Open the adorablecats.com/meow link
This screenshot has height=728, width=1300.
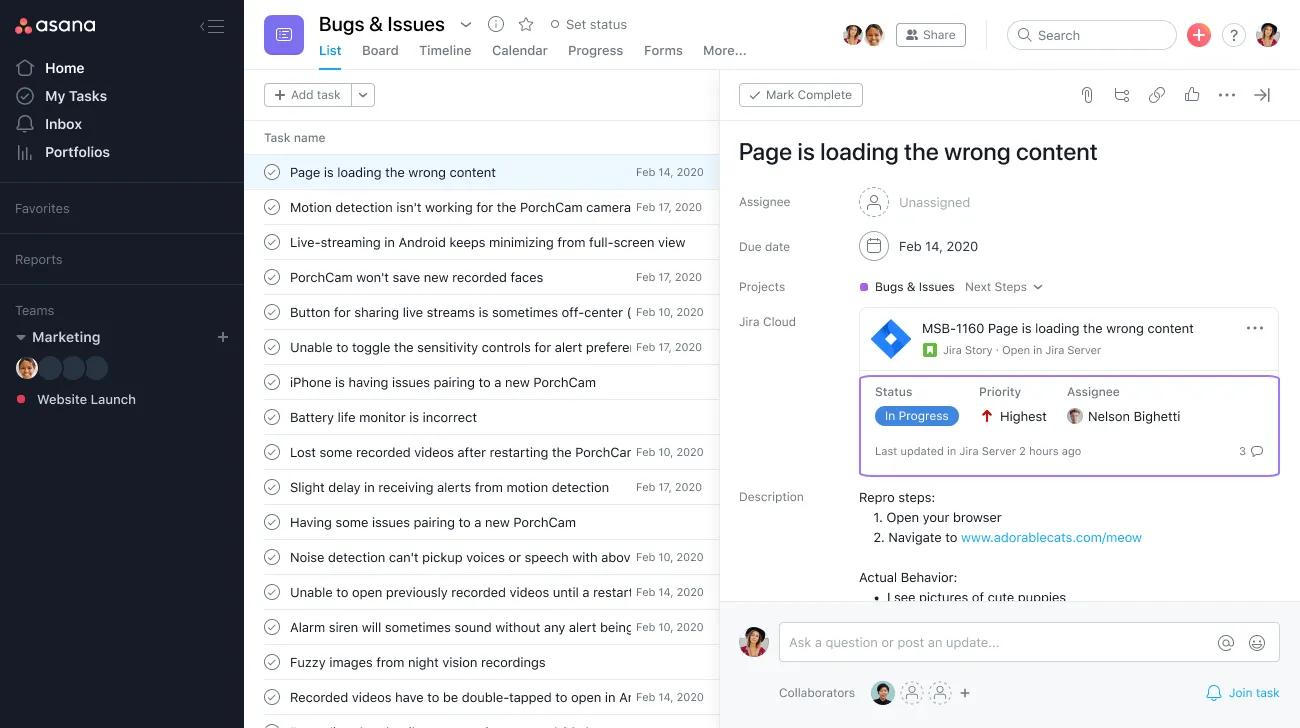1051,537
